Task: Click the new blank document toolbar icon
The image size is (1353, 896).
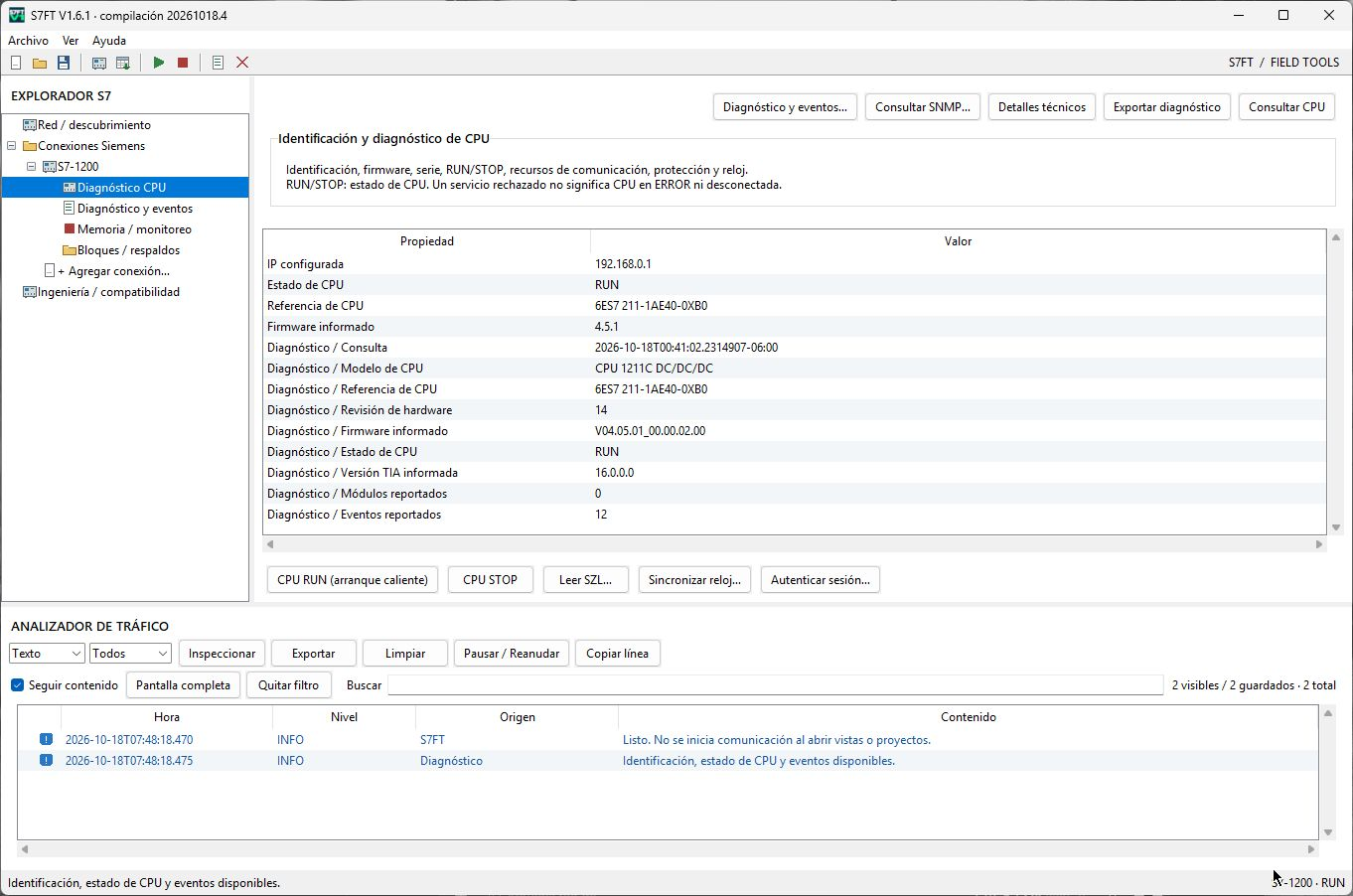Action: [16, 63]
